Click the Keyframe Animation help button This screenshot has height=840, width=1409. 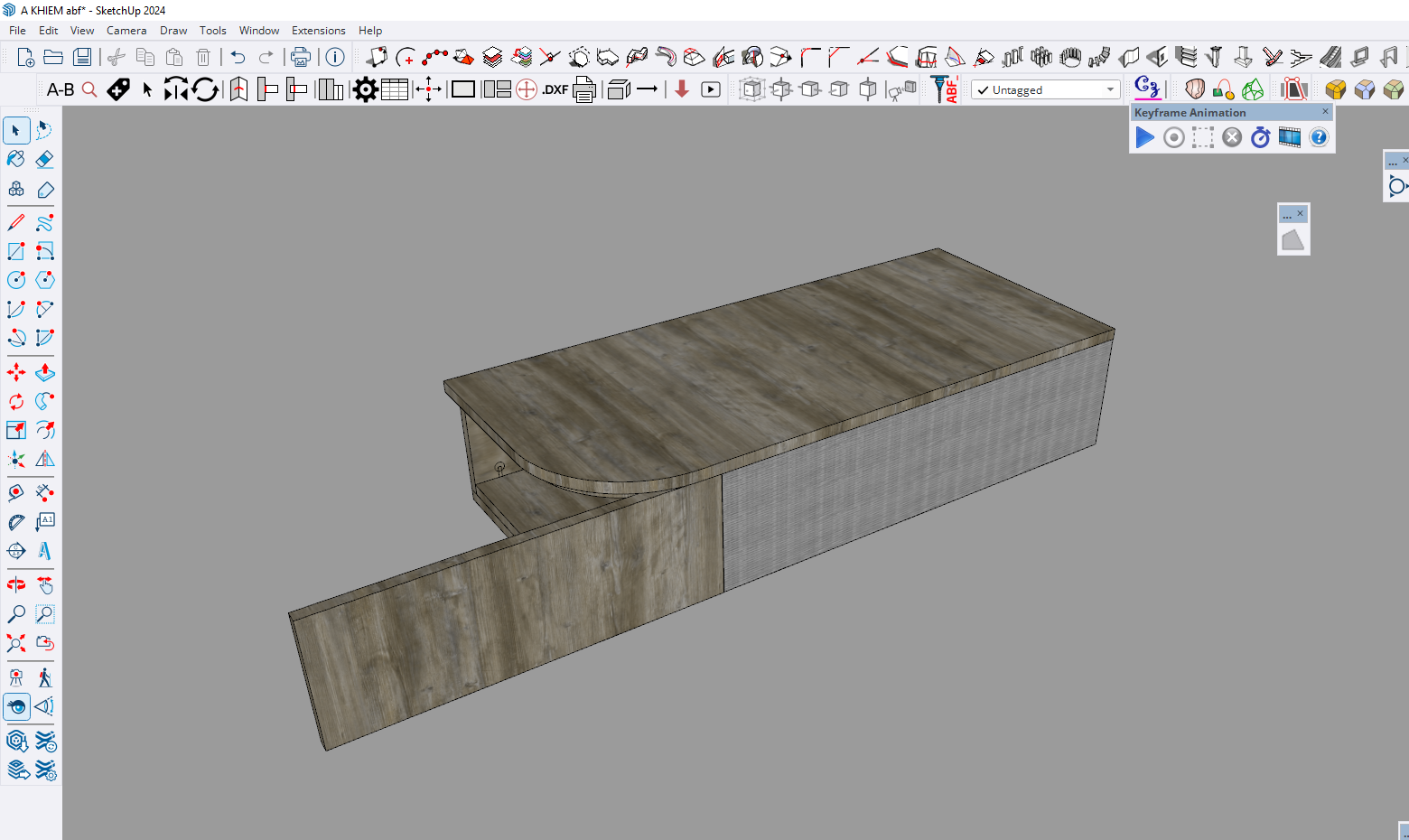[1319, 137]
